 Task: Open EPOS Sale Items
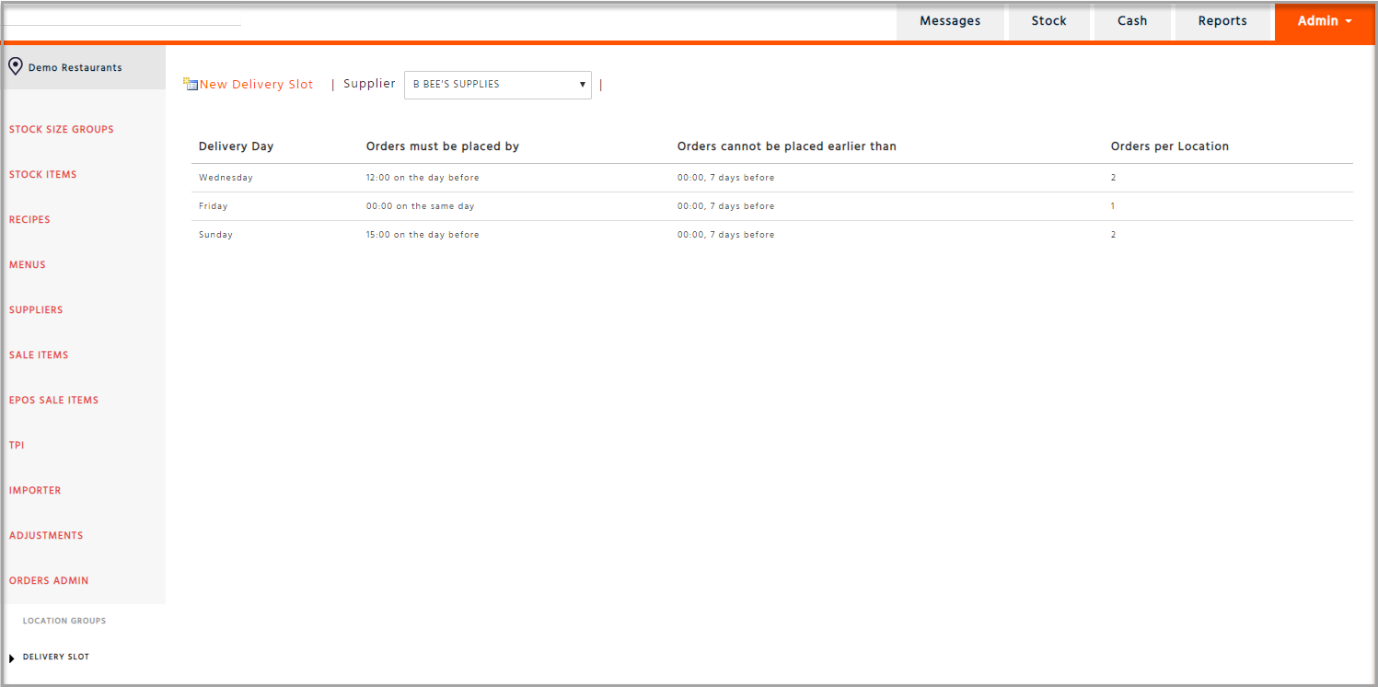tap(54, 400)
